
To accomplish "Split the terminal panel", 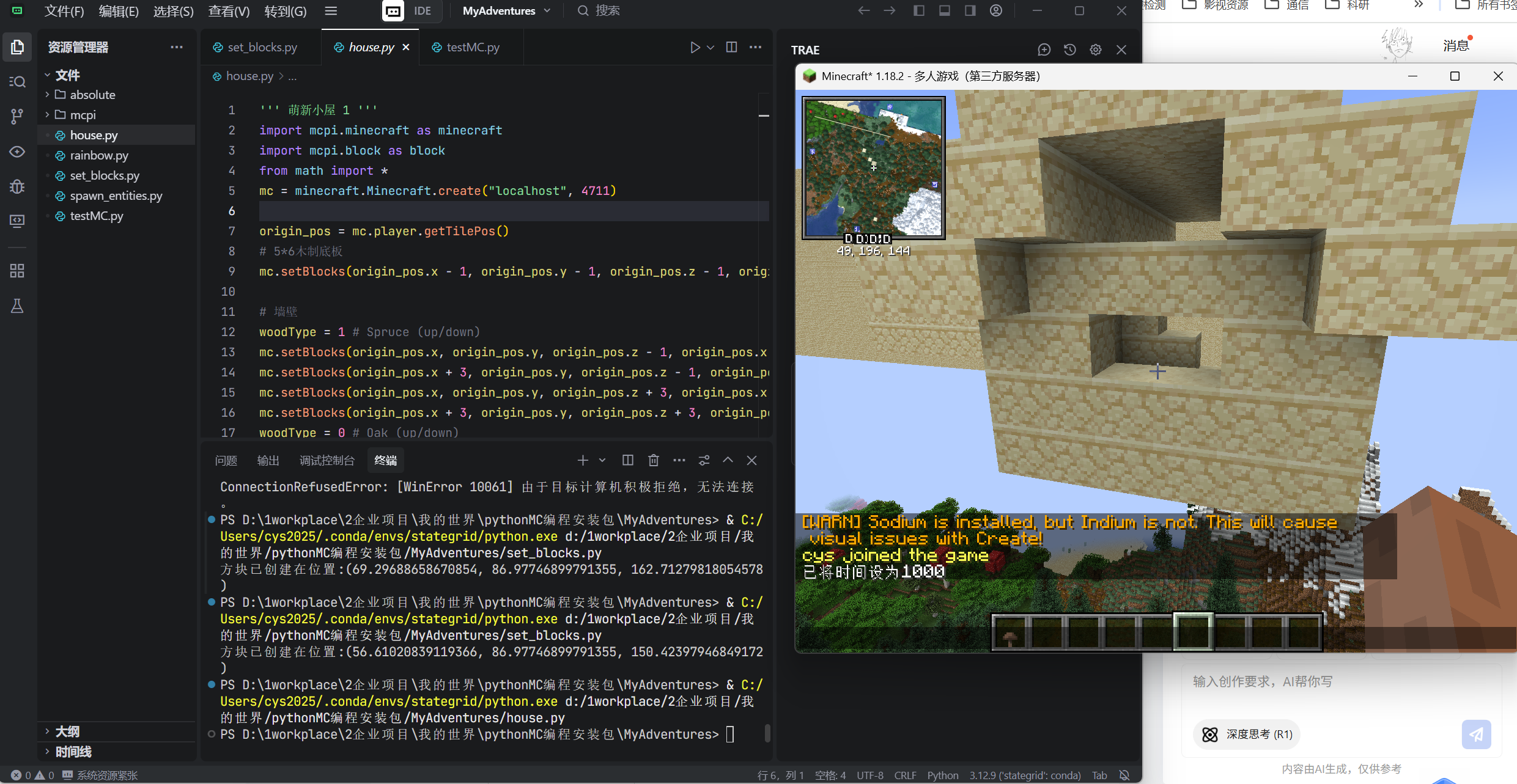I will pyautogui.click(x=628, y=460).
